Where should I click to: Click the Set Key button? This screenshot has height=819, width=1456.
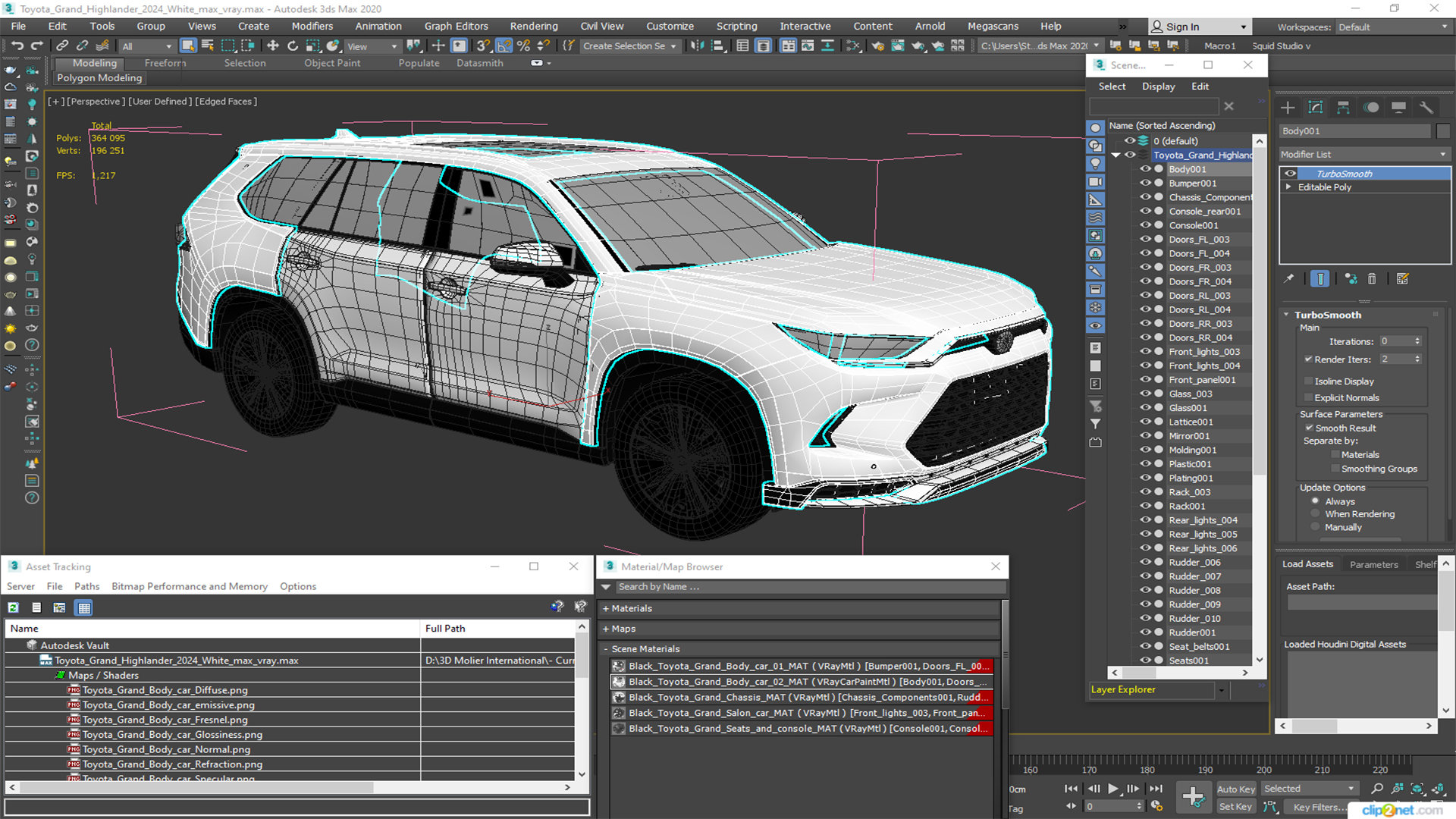[x=1235, y=807]
